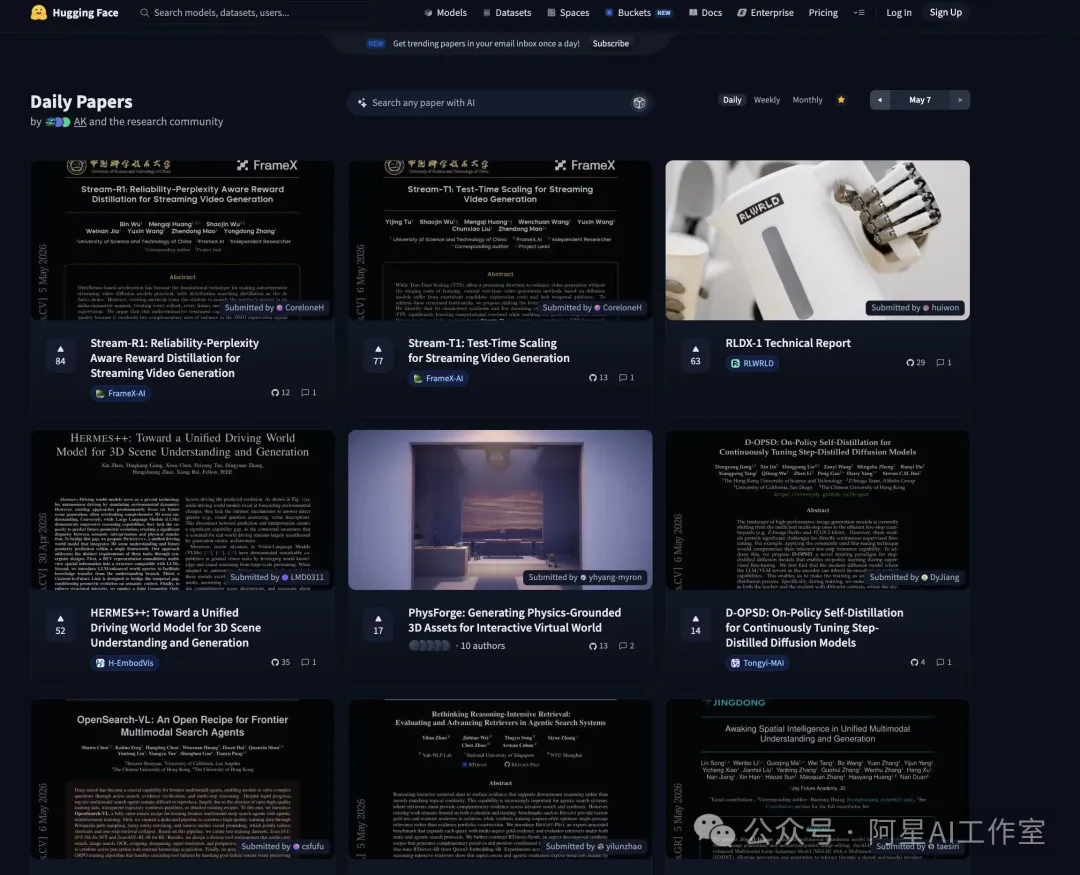Screen dimensions: 1080x875
Task: Click the H-EmbodVis organization tag
Action: point(125,663)
